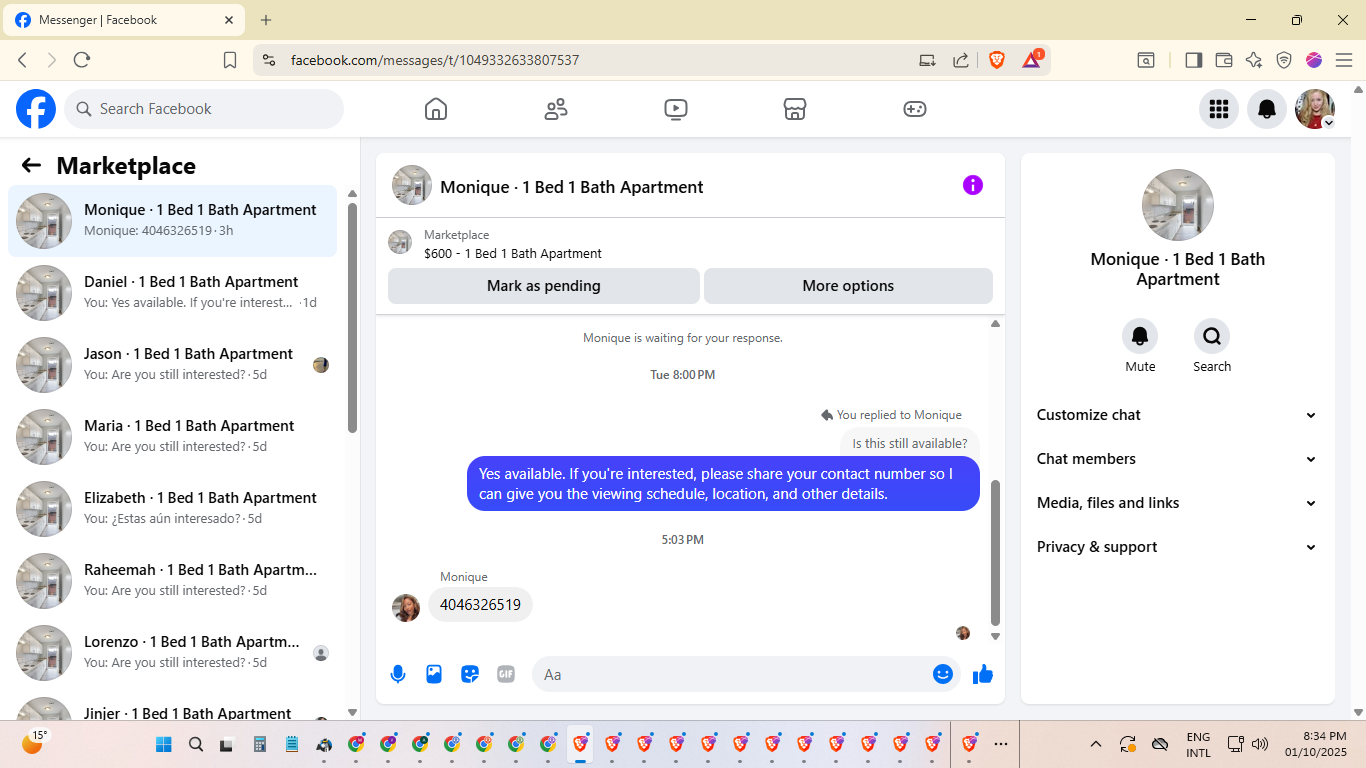Open Raheemah's 1 Bed 1 Bath conversation
The width and height of the screenshot is (1366, 768).
[172, 581]
